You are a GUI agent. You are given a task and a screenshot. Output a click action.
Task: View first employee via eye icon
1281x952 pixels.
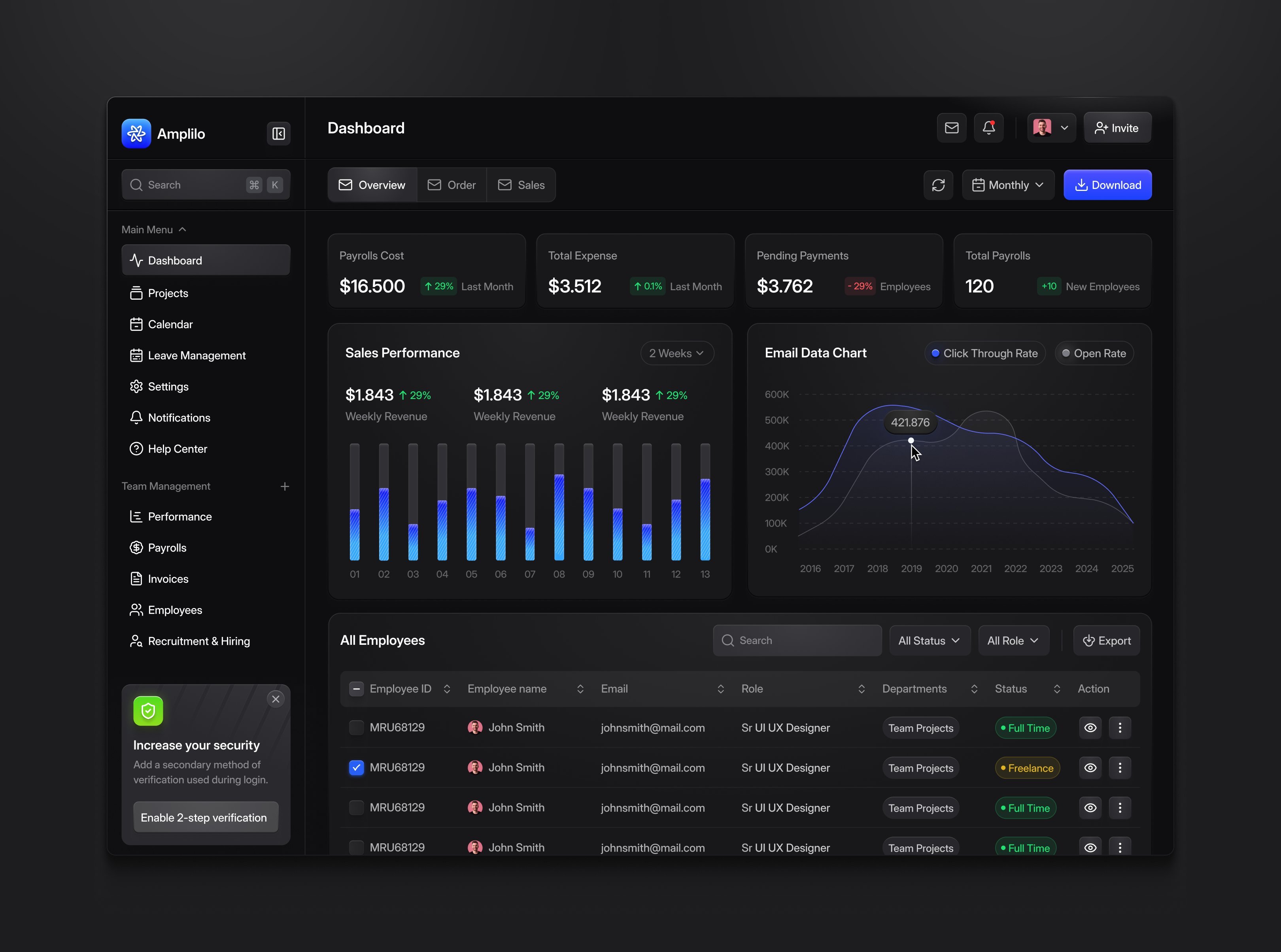[x=1090, y=728]
